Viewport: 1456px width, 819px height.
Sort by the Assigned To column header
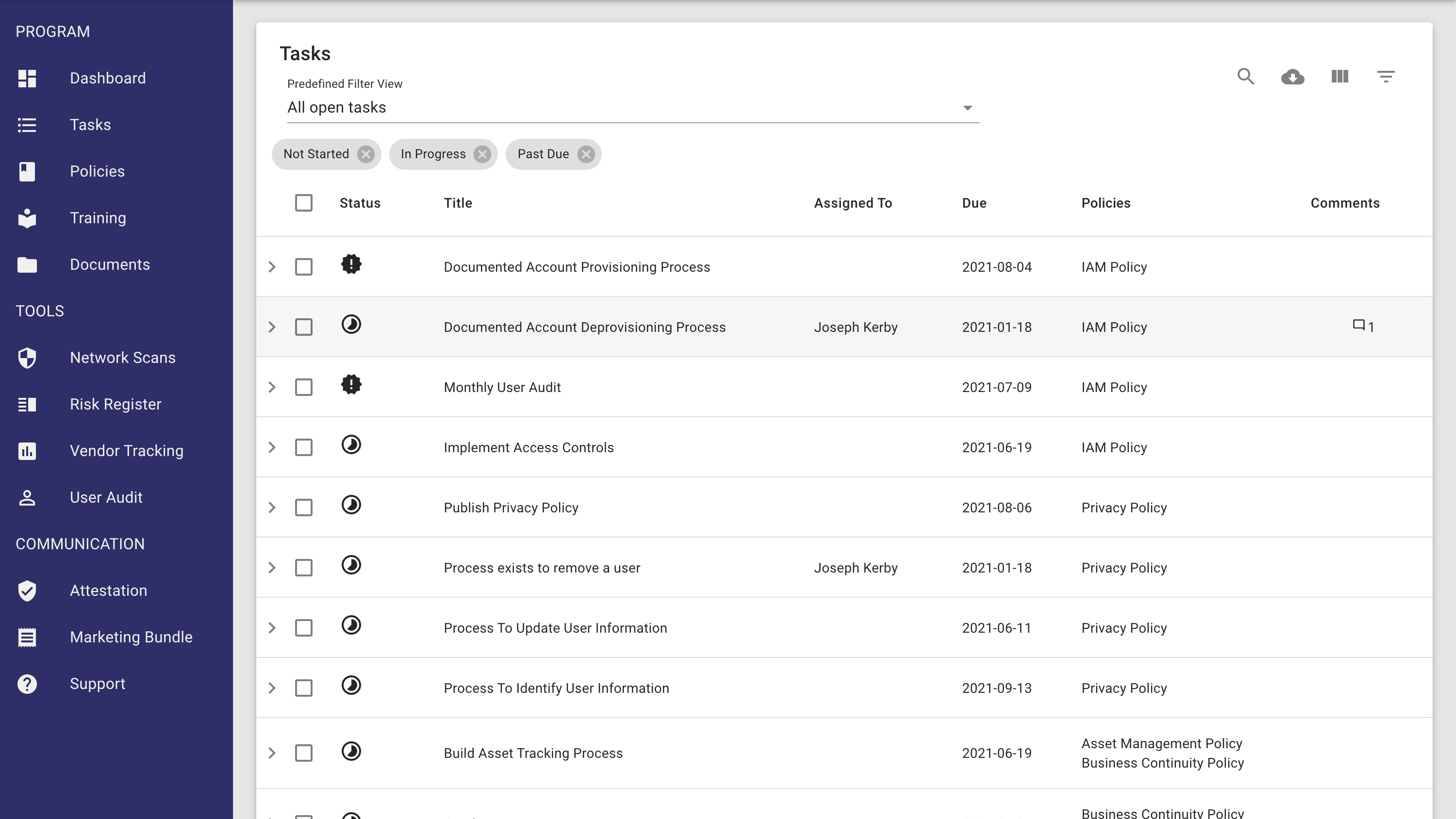853,203
